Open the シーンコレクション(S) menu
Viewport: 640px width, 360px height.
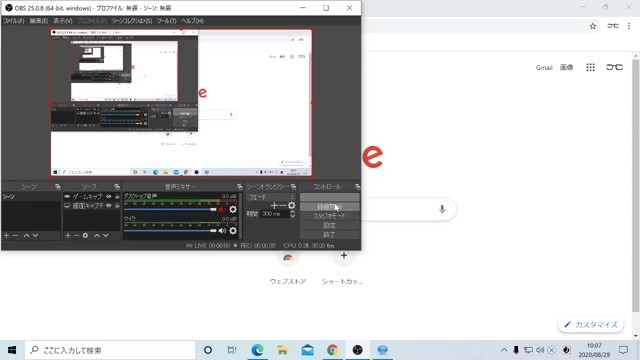click(131, 21)
